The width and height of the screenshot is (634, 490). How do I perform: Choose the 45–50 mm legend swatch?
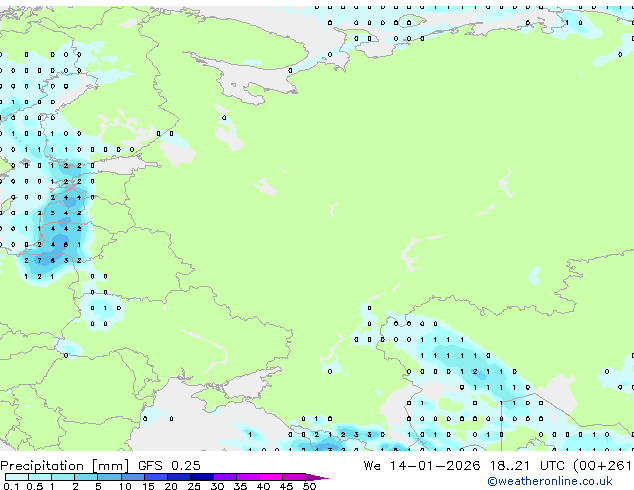click(294, 477)
